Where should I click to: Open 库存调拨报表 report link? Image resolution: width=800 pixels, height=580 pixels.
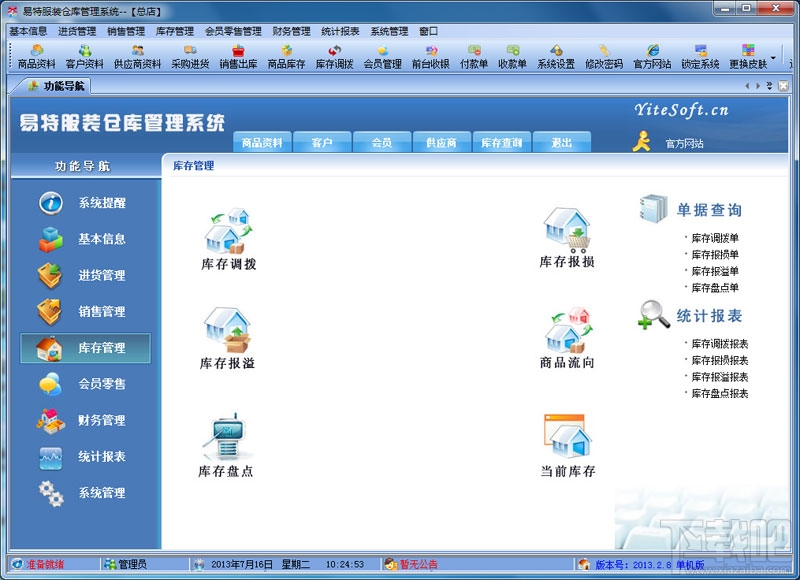pos(720,344)
